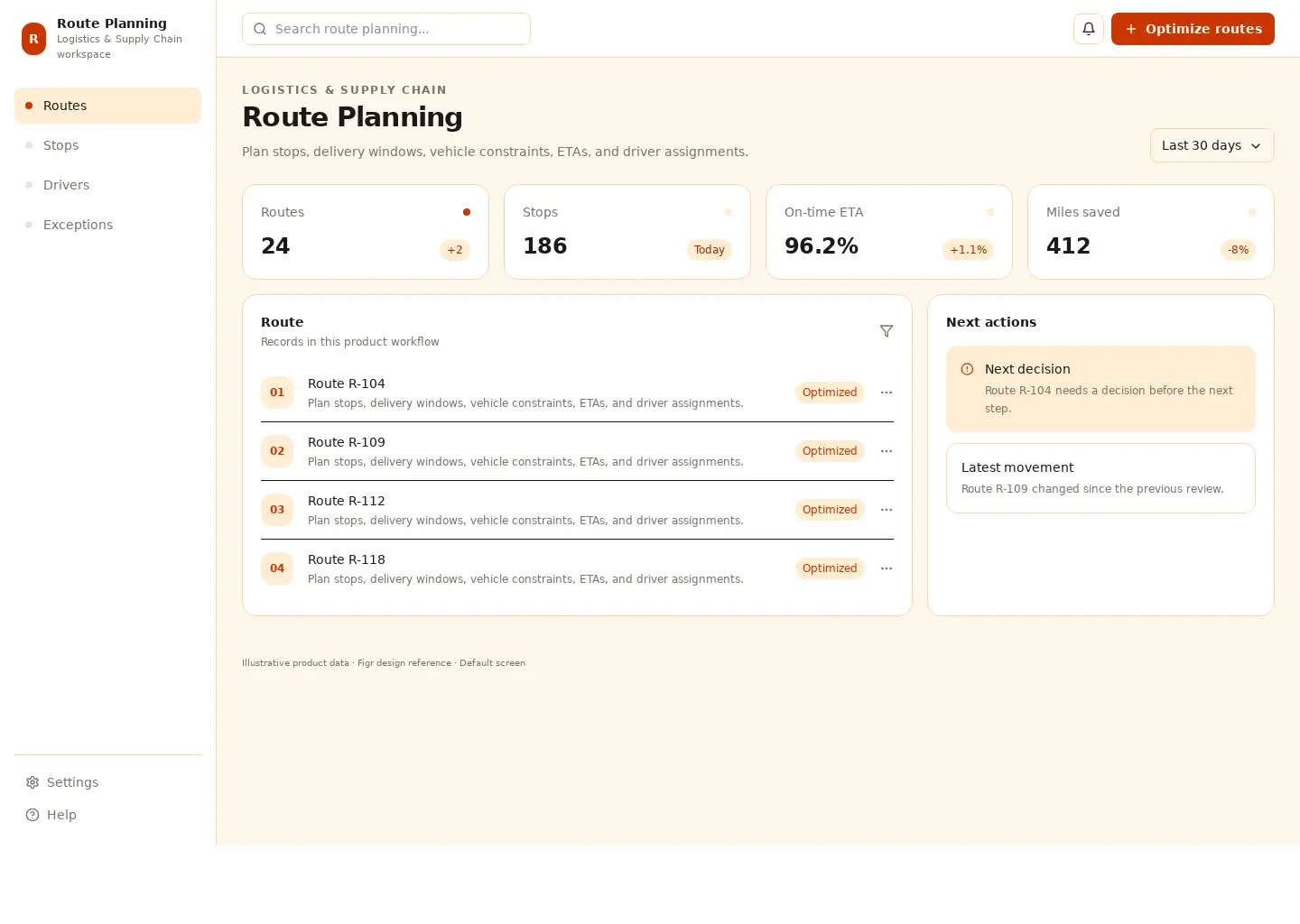Open the more options for Route R-118
The image size is (1300, 924).
pyautogui.click(x=887, y=568)
